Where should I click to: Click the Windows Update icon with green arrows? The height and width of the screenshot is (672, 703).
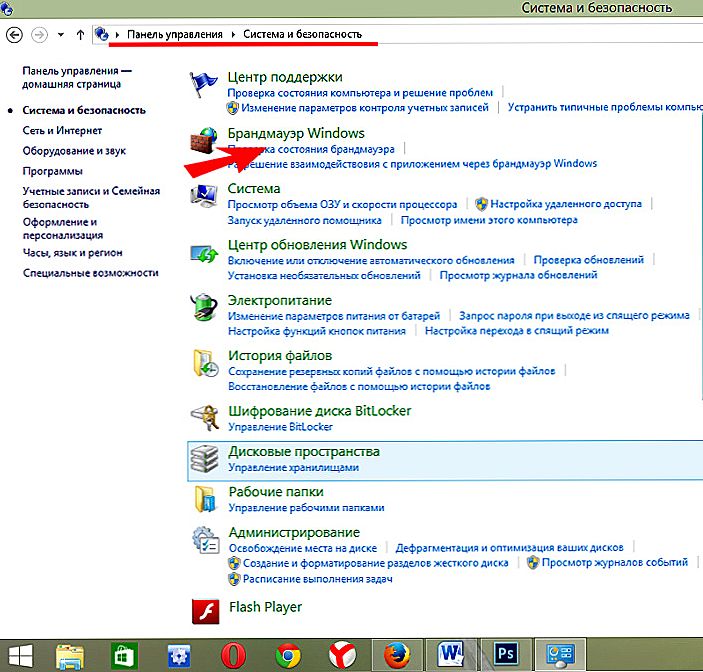click(204, 253)
